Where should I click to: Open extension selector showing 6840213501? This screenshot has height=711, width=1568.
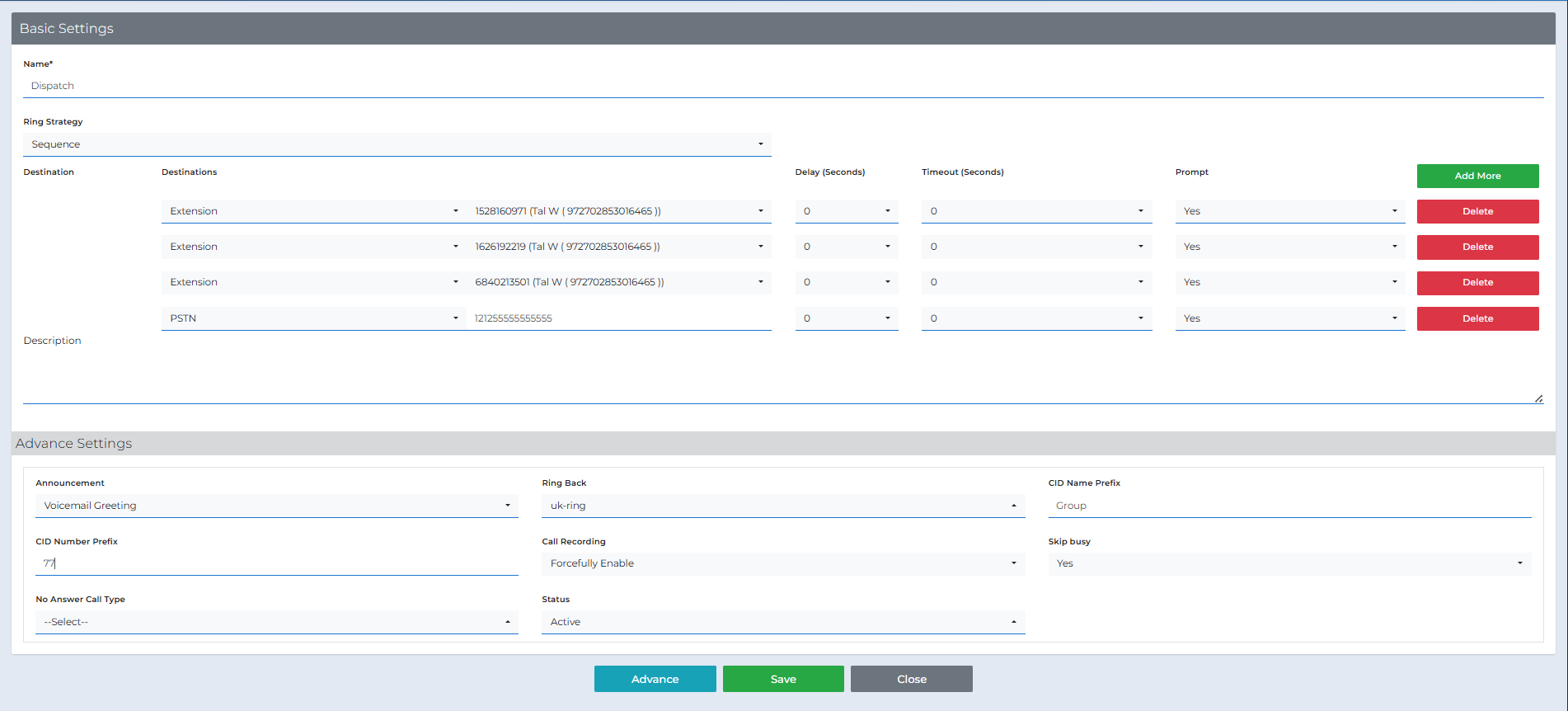pos(618,282)
